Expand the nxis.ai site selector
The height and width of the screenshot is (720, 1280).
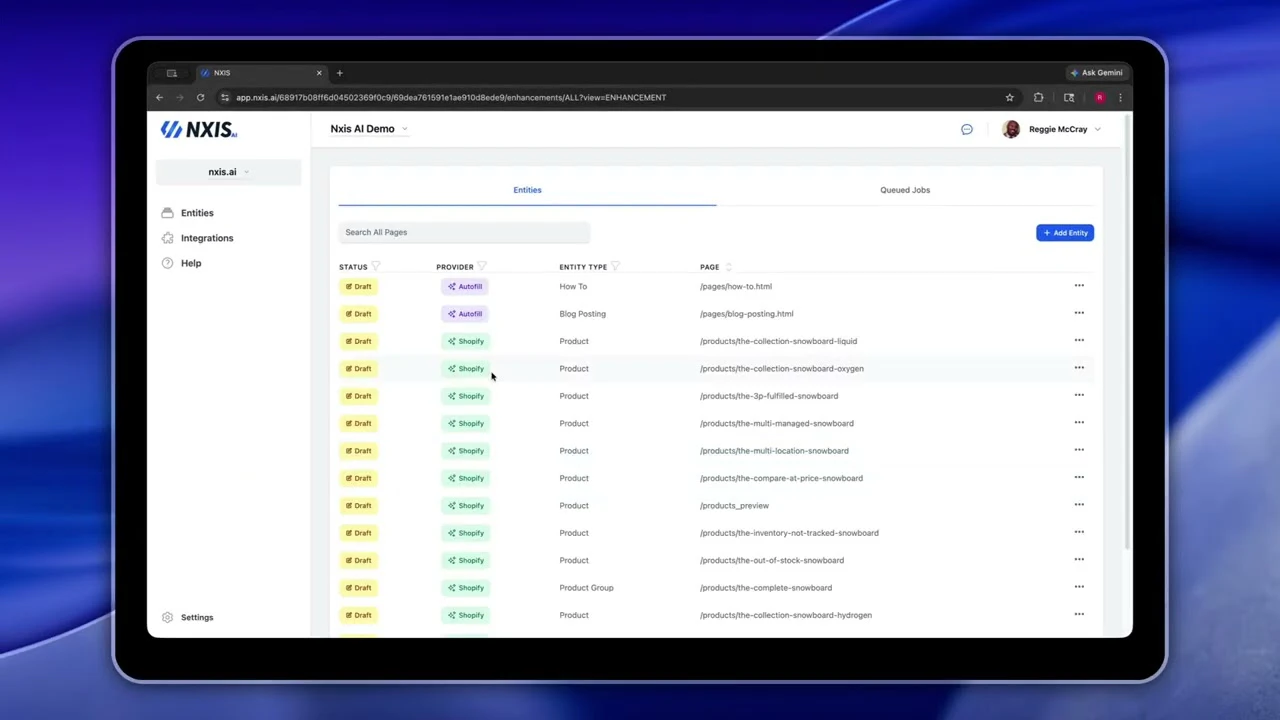(228, 172)
